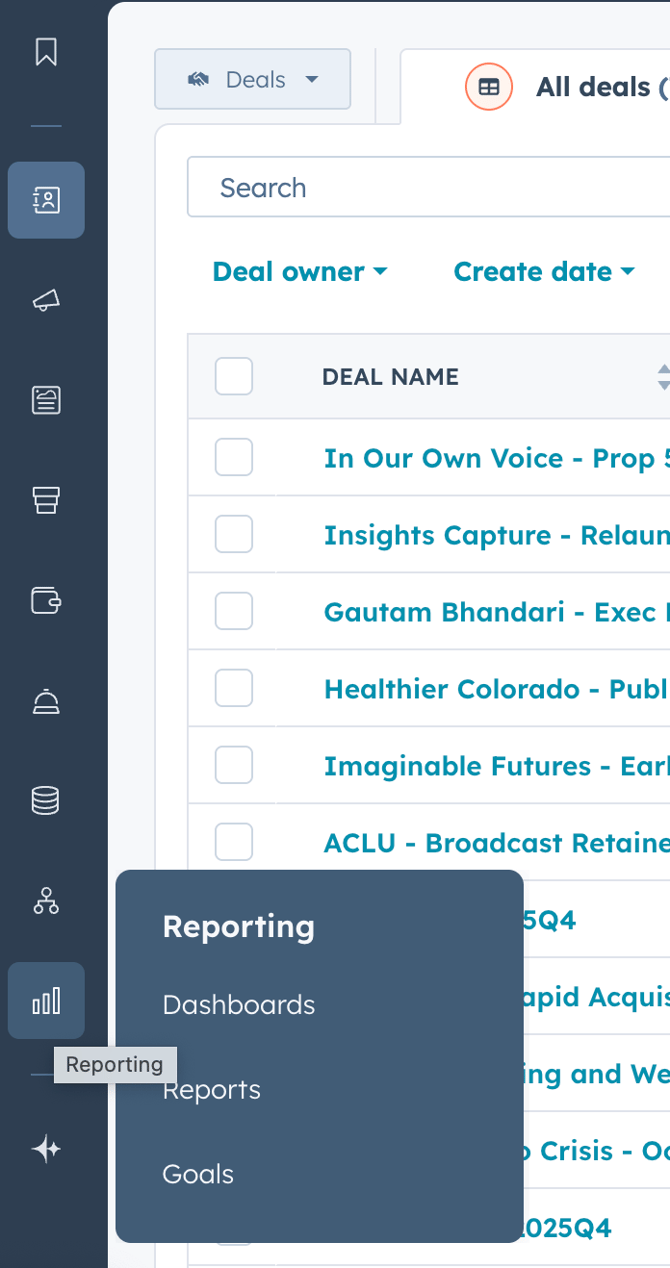The height and width of the screenshot is (1268, 670).
Task: Check the Insights Capture deal checkbox
Action: coord(234,535)
